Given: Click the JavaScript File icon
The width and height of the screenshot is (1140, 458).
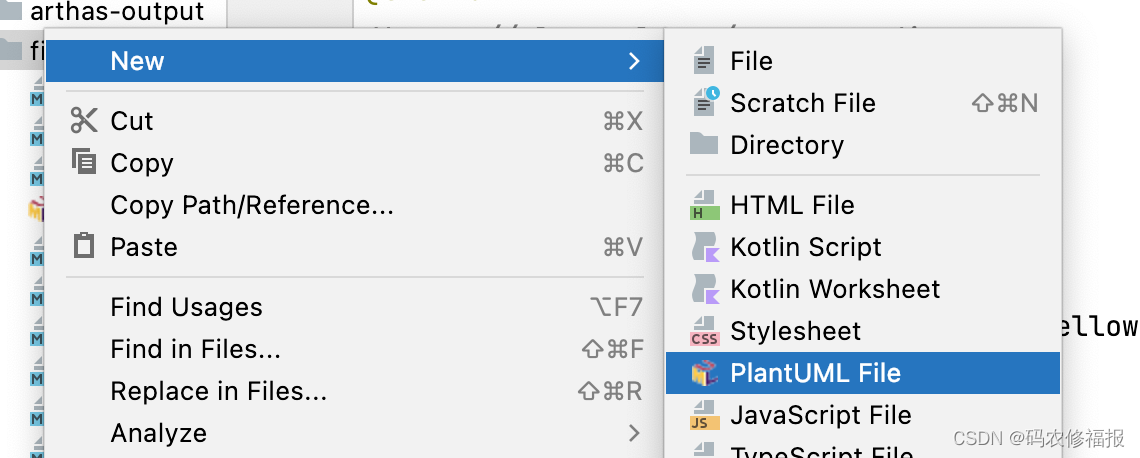Looking at the screenshot, I should point(704,415).
